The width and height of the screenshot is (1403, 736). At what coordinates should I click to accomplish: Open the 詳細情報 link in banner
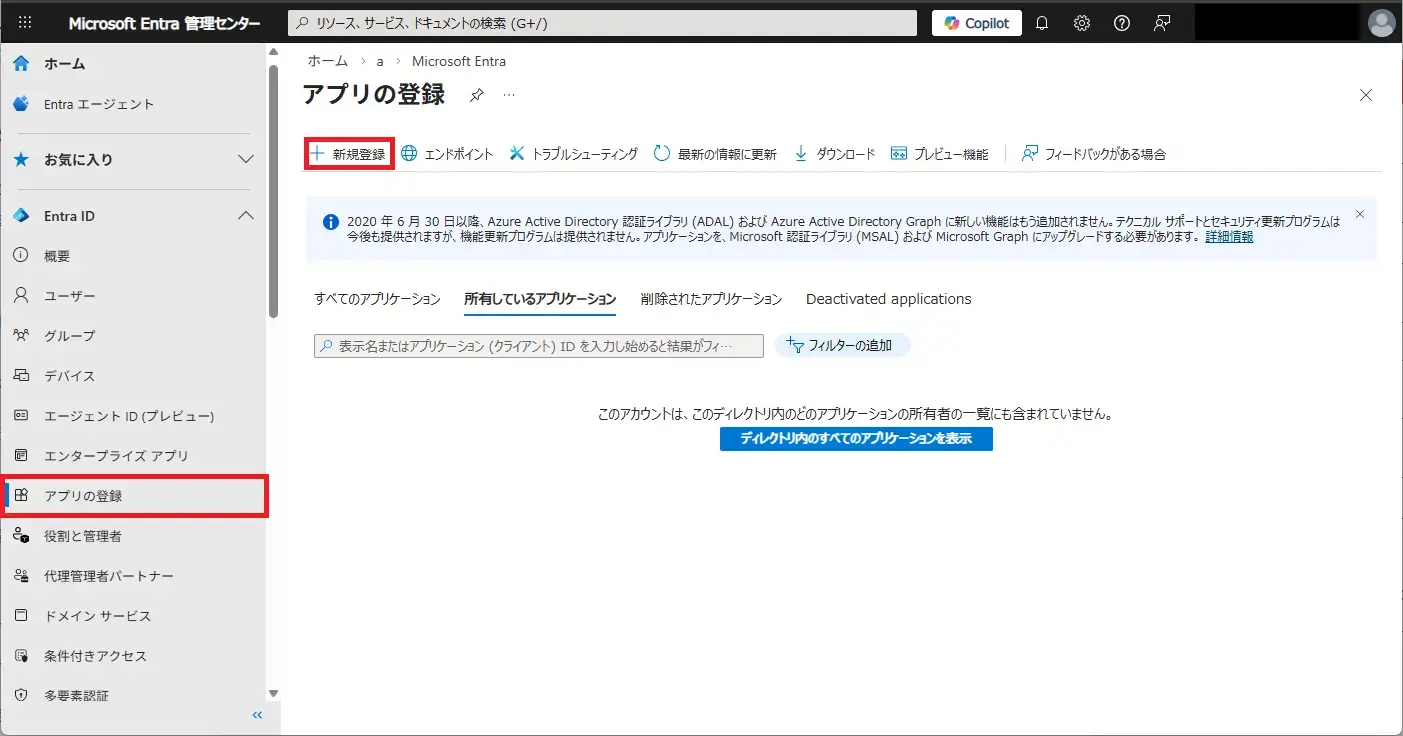point(1229,237)
